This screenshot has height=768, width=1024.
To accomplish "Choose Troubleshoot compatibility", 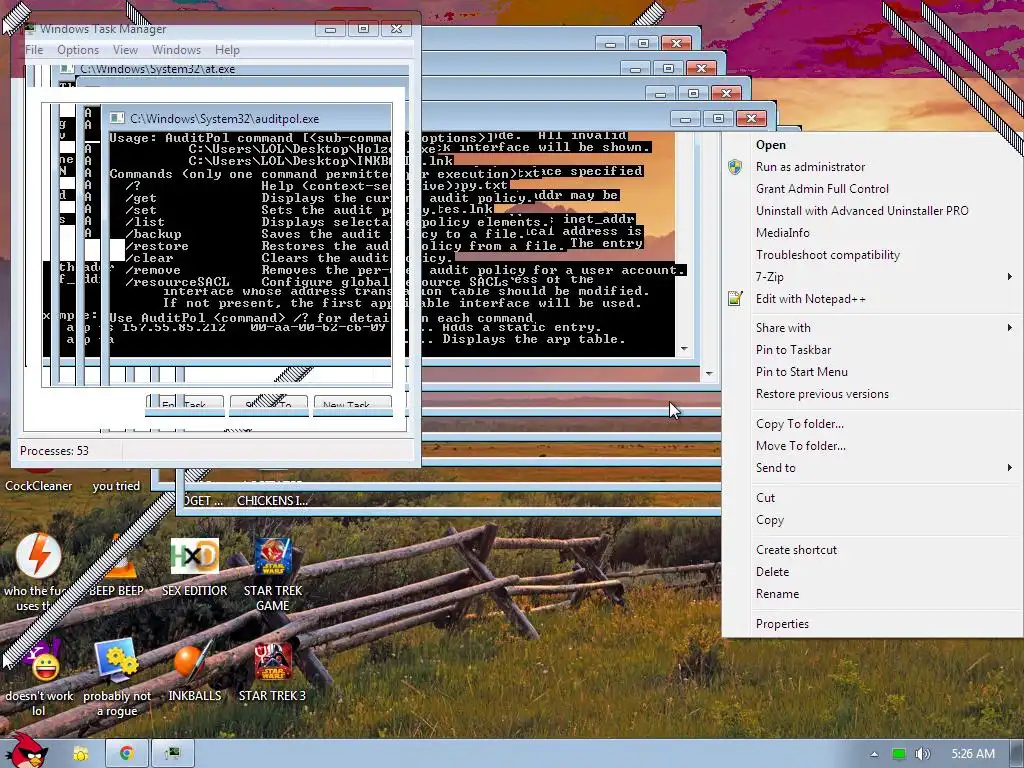I will point(872,255).
